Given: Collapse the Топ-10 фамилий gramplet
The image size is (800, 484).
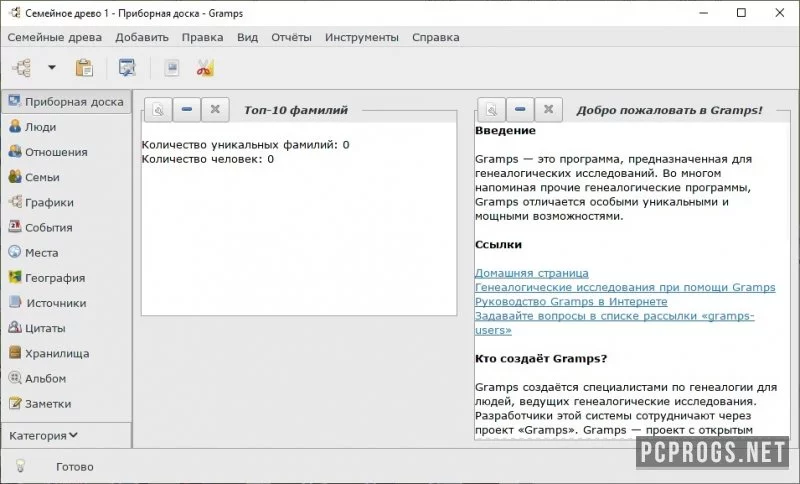Looking at the screenshot, I should tap(187, 110).
